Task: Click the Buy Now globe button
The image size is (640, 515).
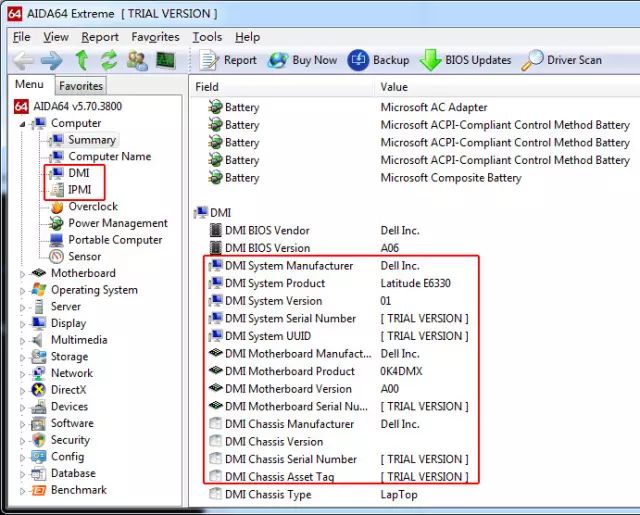Action: click(x=302, y=60)
